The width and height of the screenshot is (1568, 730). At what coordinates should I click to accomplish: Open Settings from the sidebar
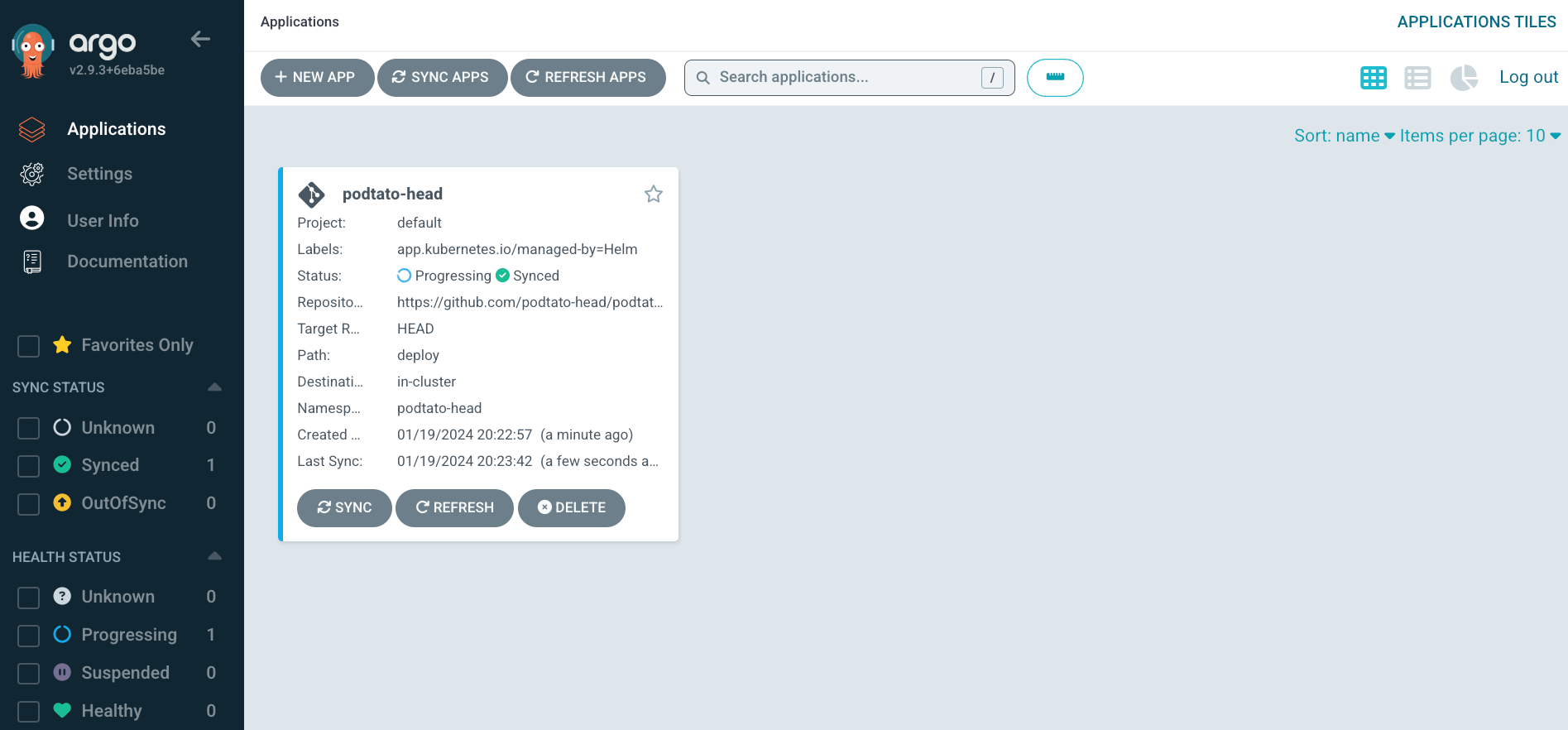tap(99, 174)
